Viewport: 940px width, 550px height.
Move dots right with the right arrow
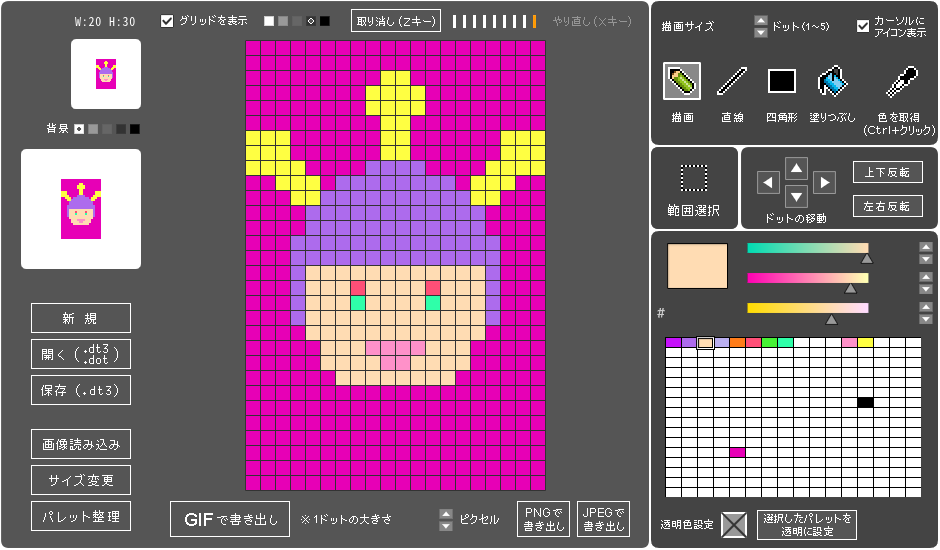tap(824, 182)
